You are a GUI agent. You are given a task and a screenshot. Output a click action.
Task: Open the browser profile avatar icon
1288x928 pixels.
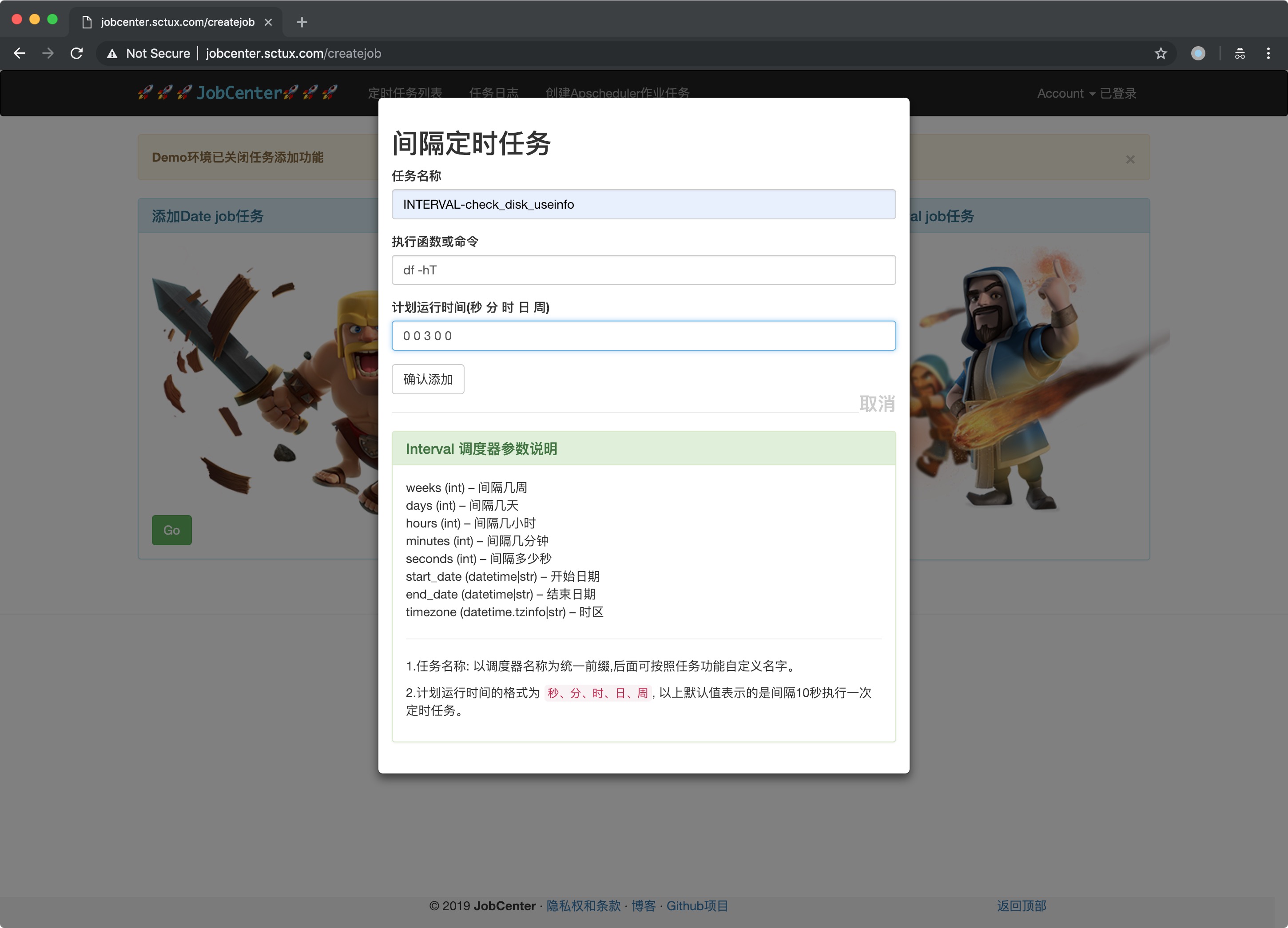click(x=1198, y=53)
